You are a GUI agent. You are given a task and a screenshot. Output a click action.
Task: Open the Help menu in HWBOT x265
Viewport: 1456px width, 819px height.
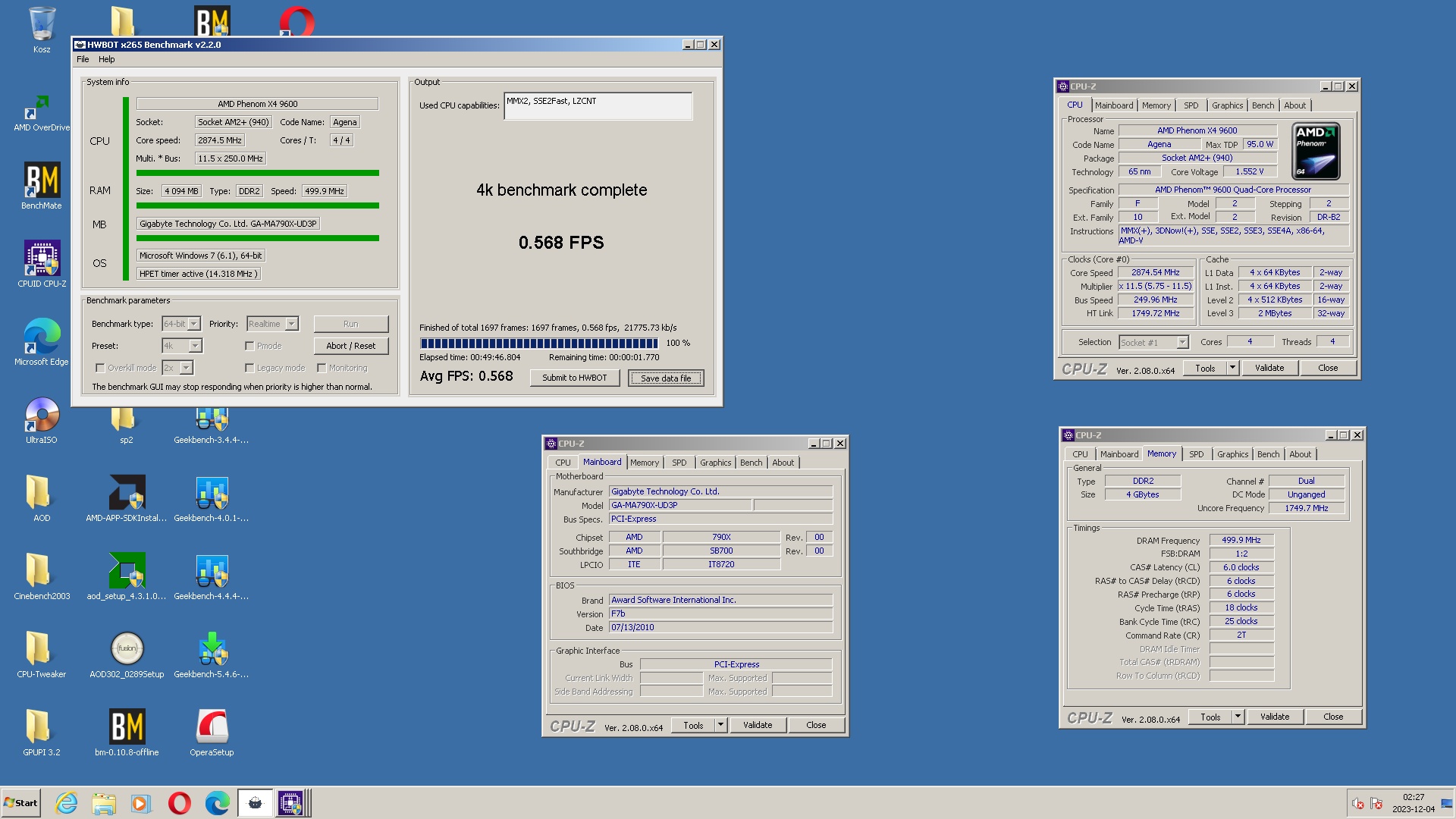[106, 59]
